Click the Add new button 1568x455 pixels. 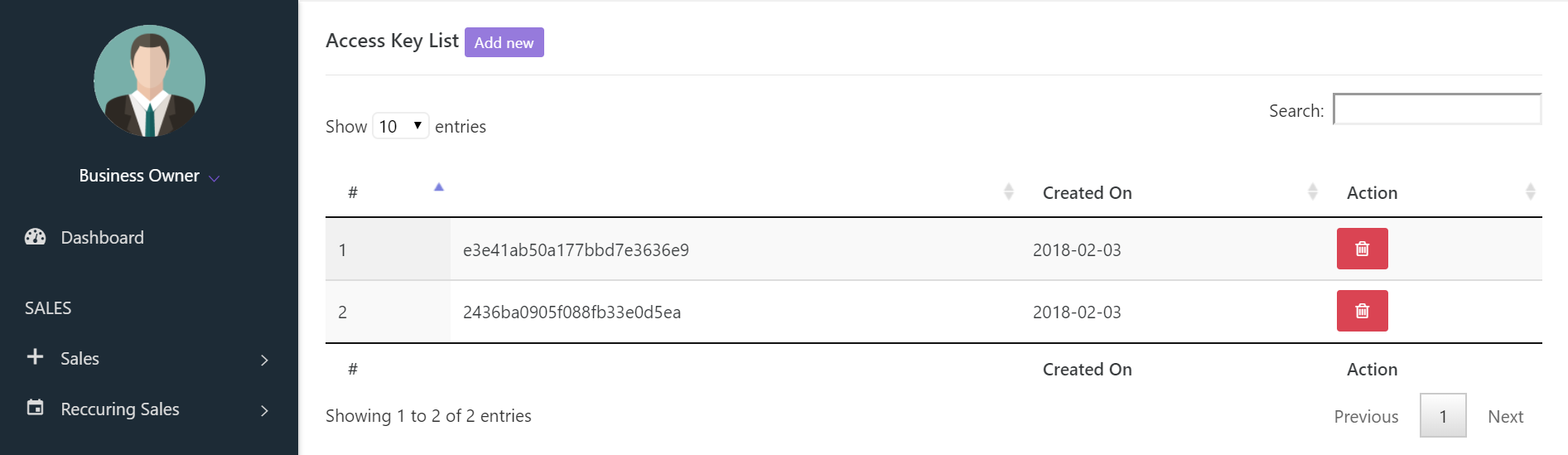(x=504, y=42)
